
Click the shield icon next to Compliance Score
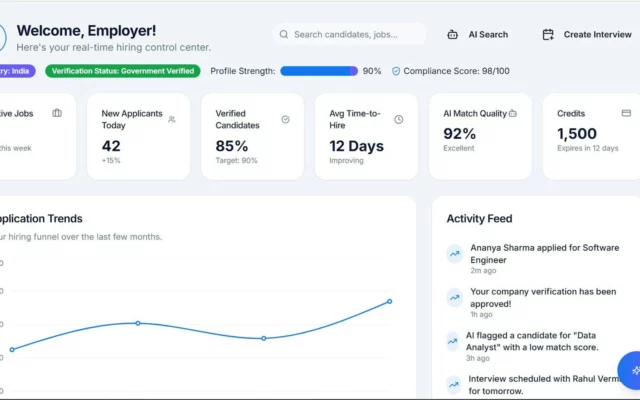click(x=396, y=71)
